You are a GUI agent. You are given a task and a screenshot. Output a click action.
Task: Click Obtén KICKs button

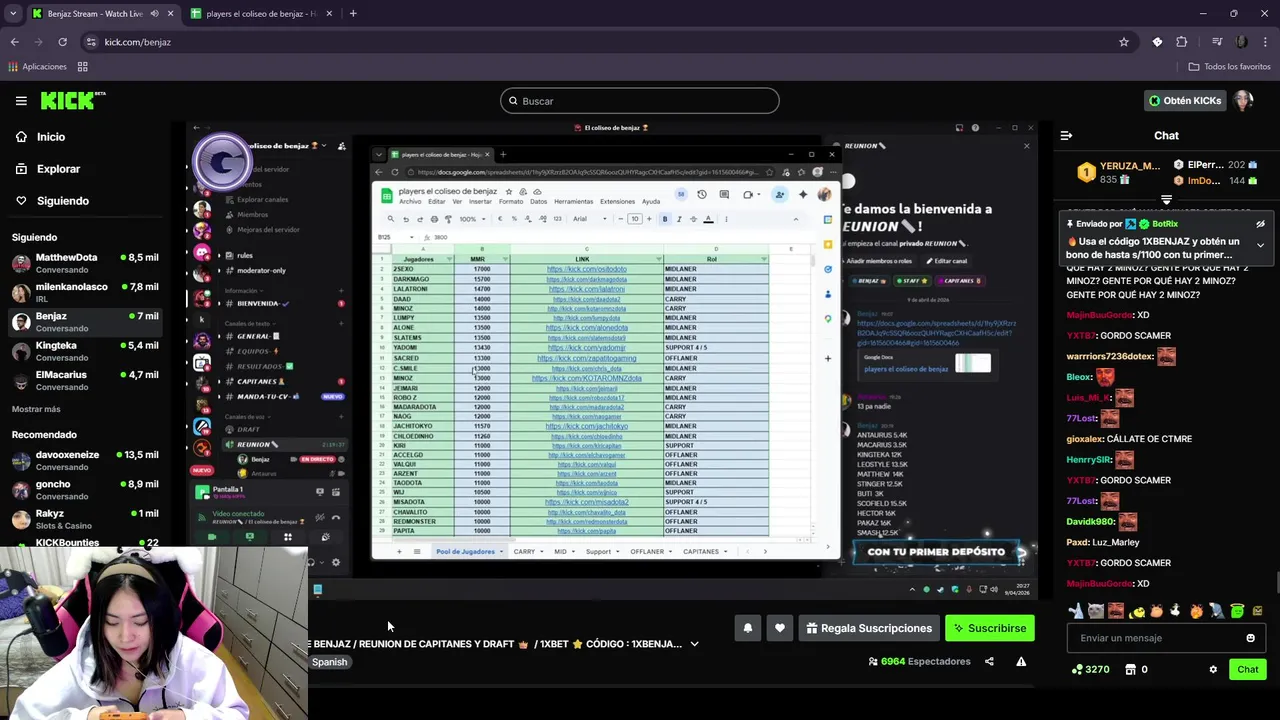point(1185,101)
